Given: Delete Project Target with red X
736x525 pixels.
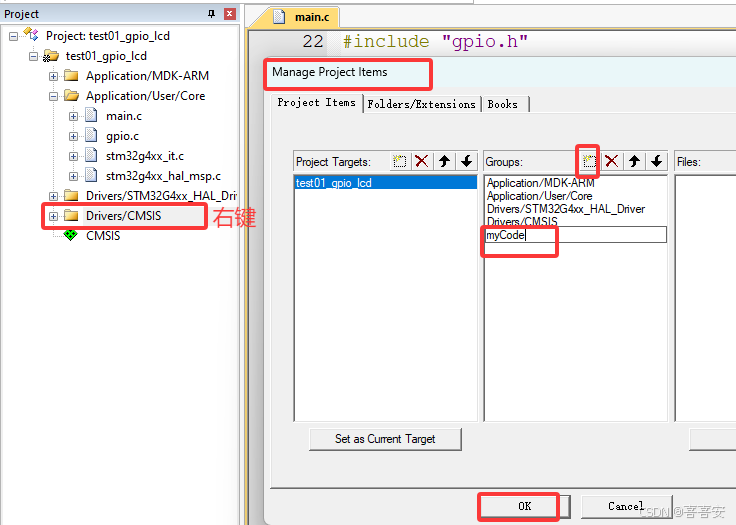Looking at the screenshot, I should tap(422, 162).
